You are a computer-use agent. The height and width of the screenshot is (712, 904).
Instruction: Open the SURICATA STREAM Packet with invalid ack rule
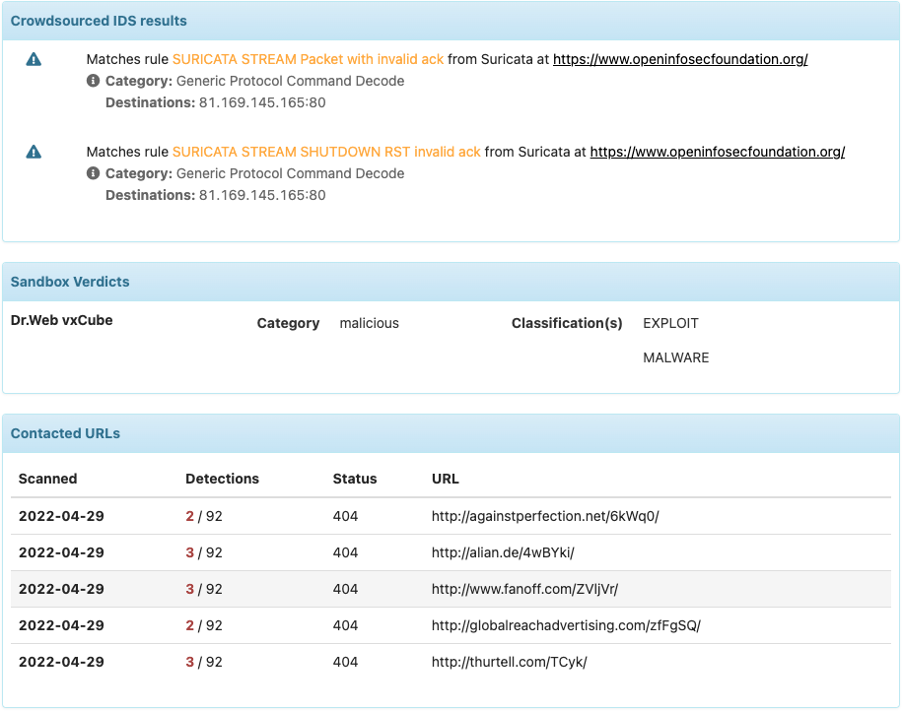308,59
